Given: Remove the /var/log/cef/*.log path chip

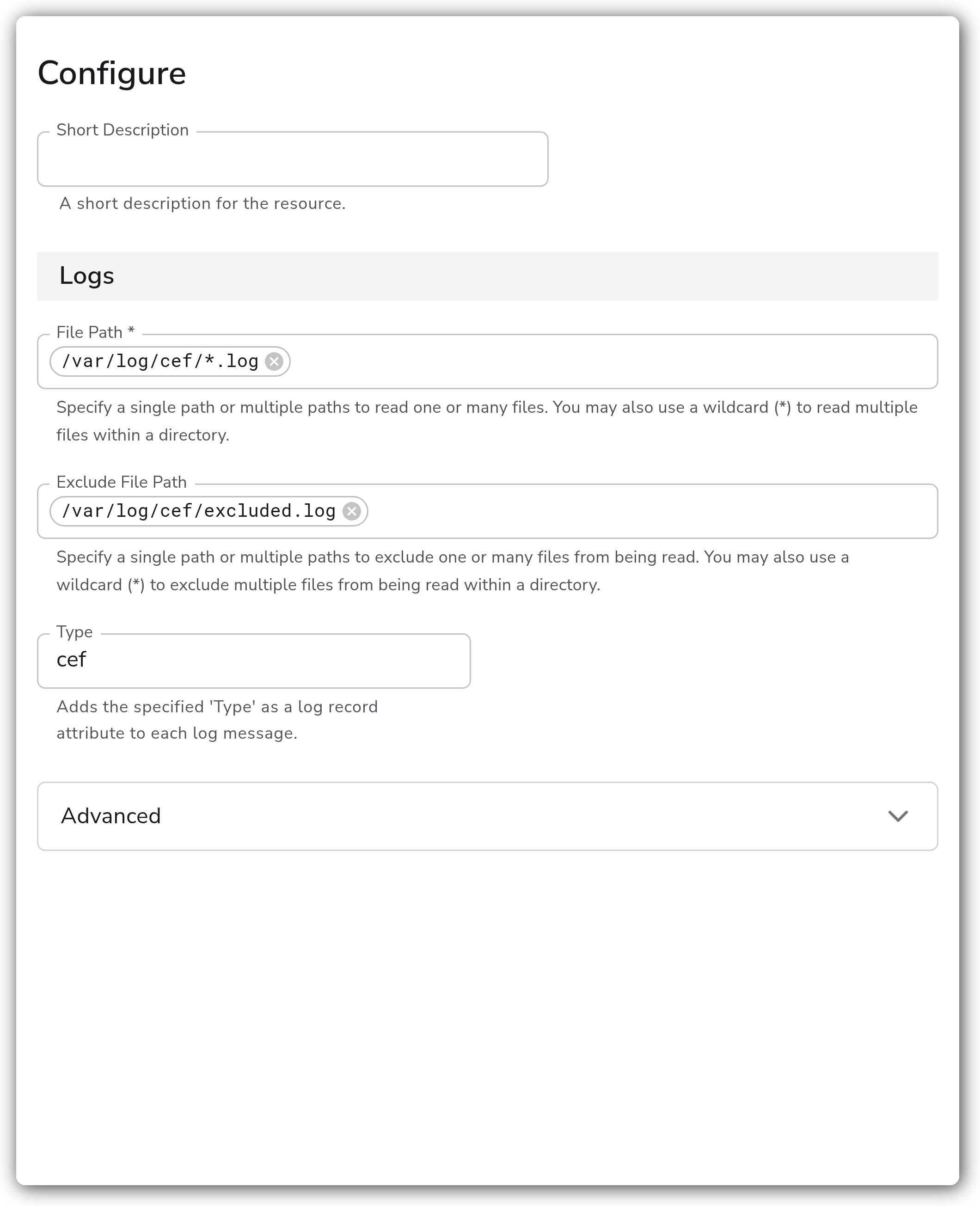Looking at the screenshot, I should (275, 361).
